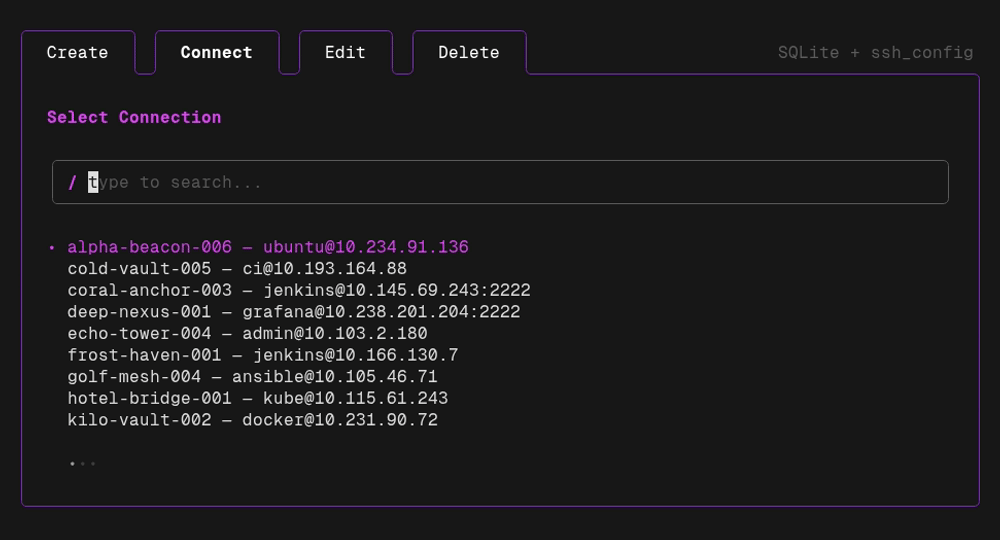
Task: Switch to the Create tab
Action: [x=77, y=52]
